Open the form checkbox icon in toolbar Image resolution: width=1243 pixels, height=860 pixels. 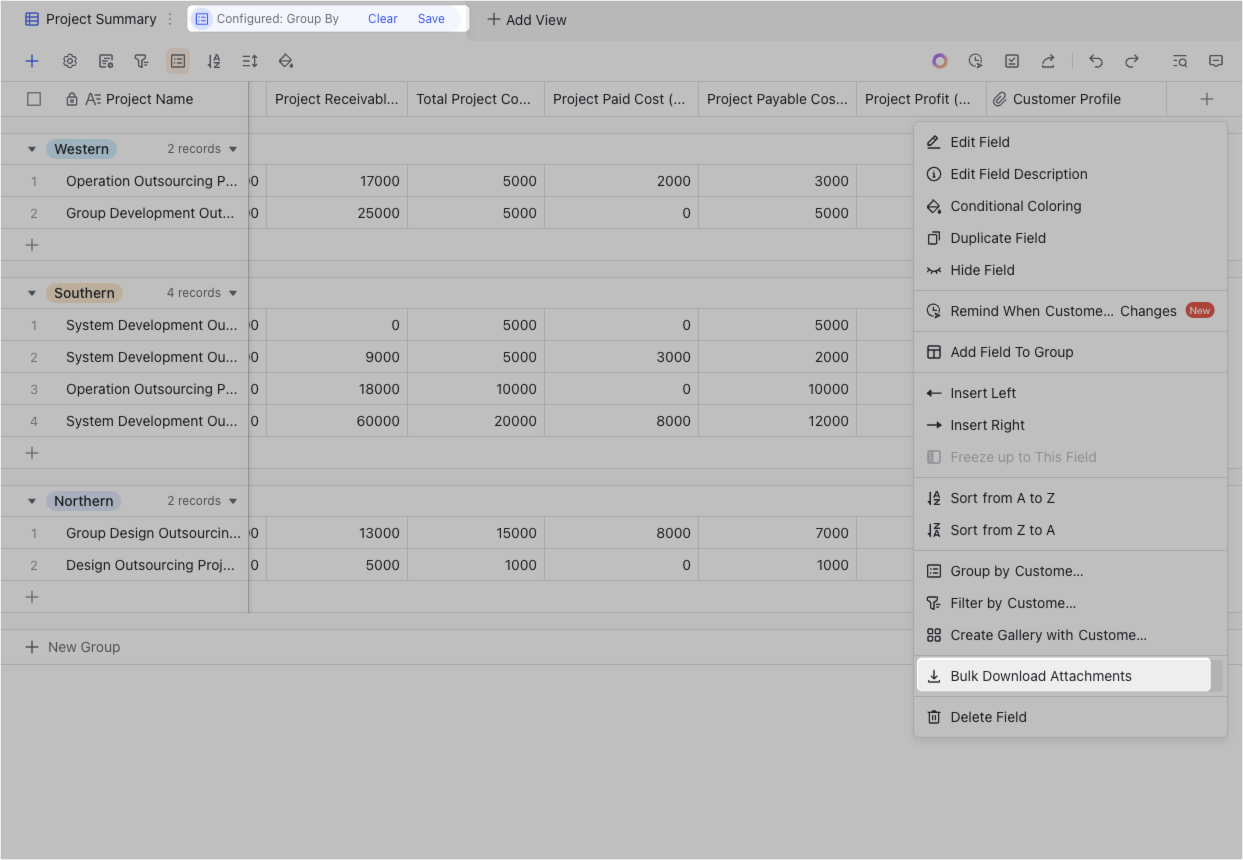1012,61
